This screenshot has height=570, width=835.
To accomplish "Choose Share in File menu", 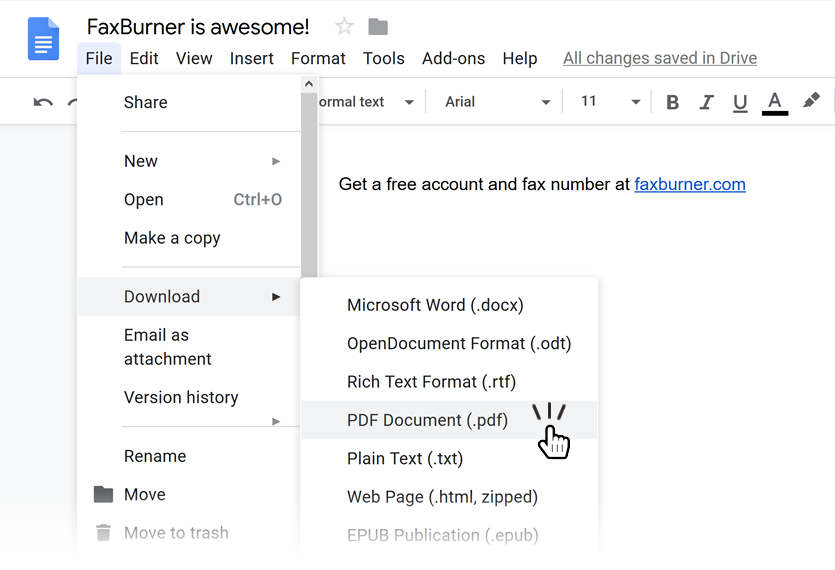I will coord(189,102).
